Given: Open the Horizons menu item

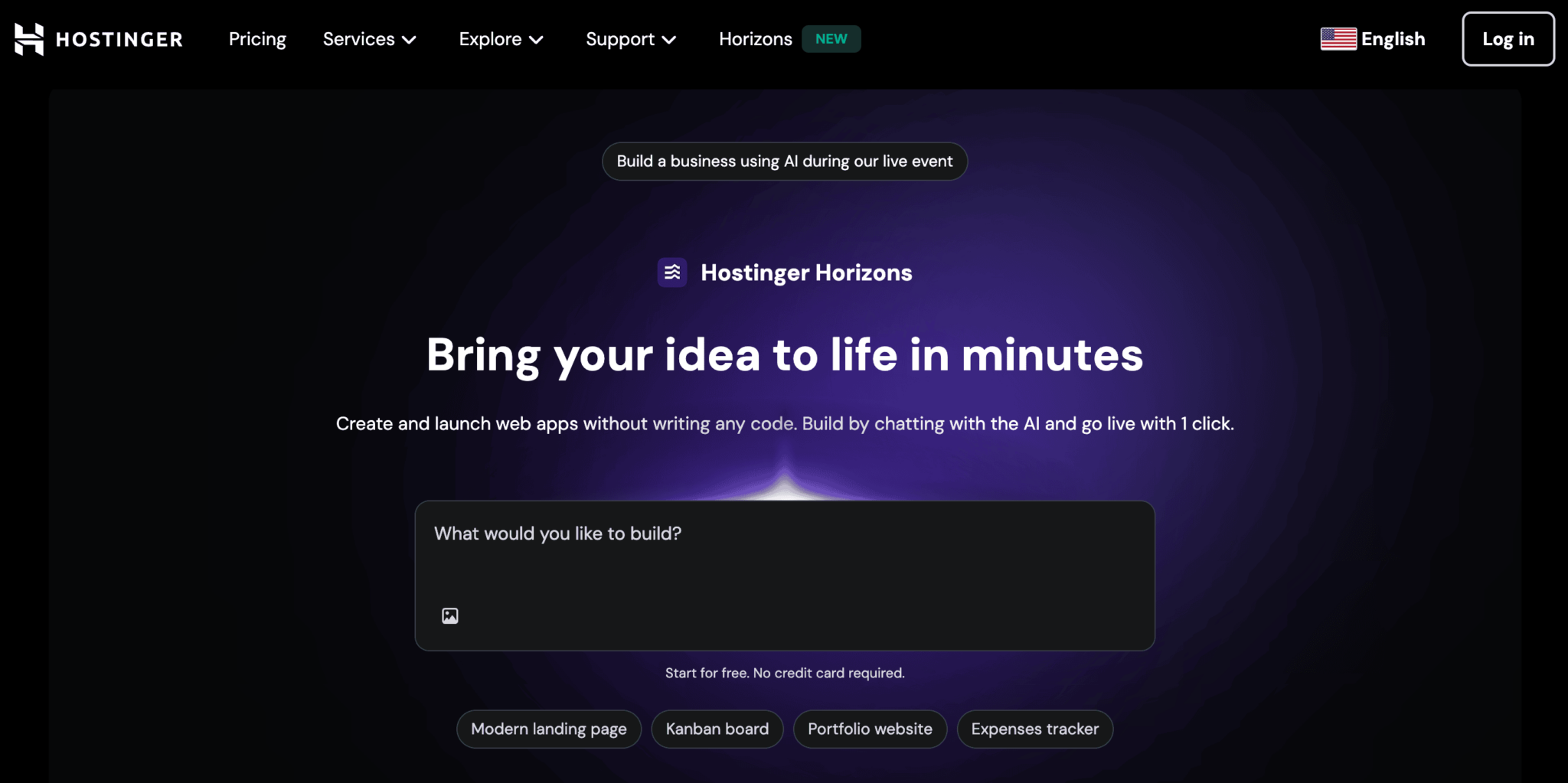Looking at the screenshot, I should [755, 39].
